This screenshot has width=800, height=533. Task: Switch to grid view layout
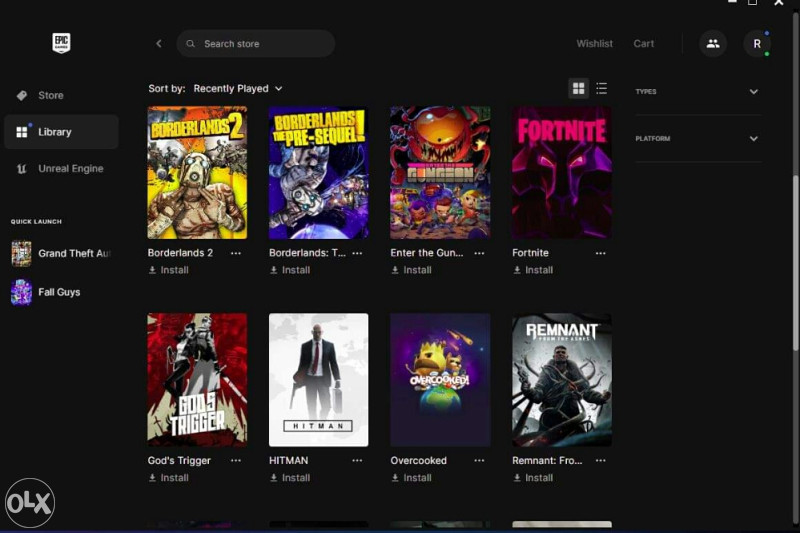(x=578, y=89)
